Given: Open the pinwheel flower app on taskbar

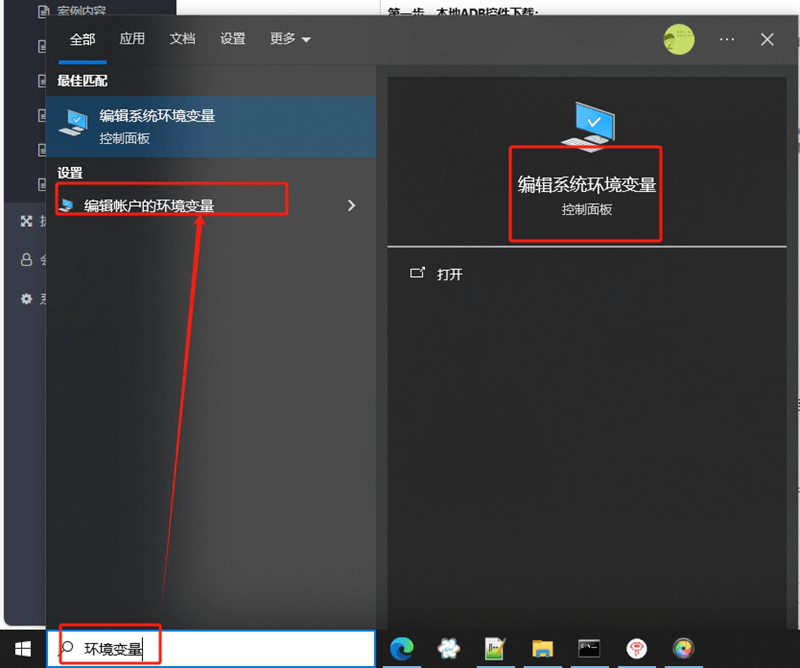Looking at the screenshot, I should (x=449, y=649).
